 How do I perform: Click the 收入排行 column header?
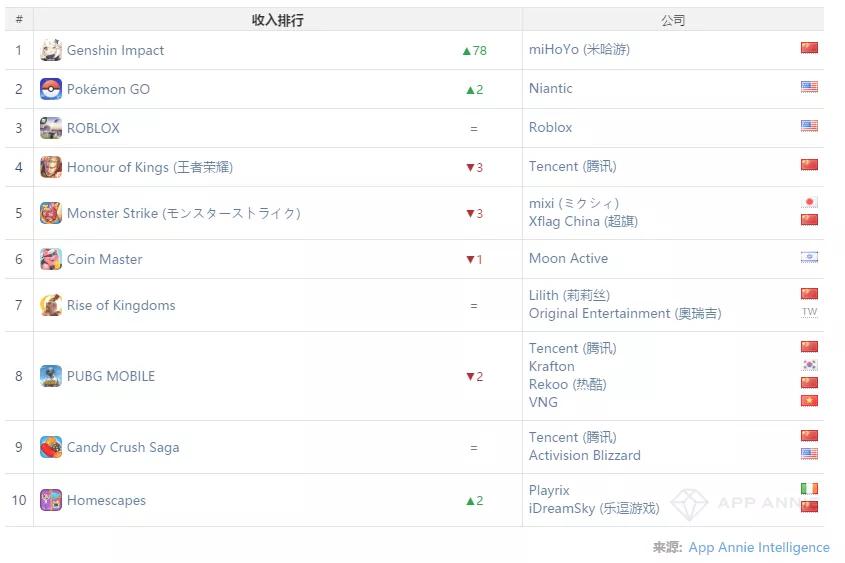[x=278, y=20]
